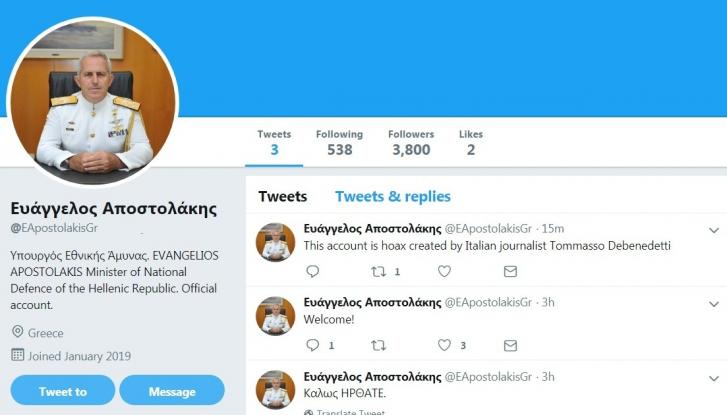727x415 pixels.
Task: Open the Welcome! tweet options chevron
Action: [713, 304]
